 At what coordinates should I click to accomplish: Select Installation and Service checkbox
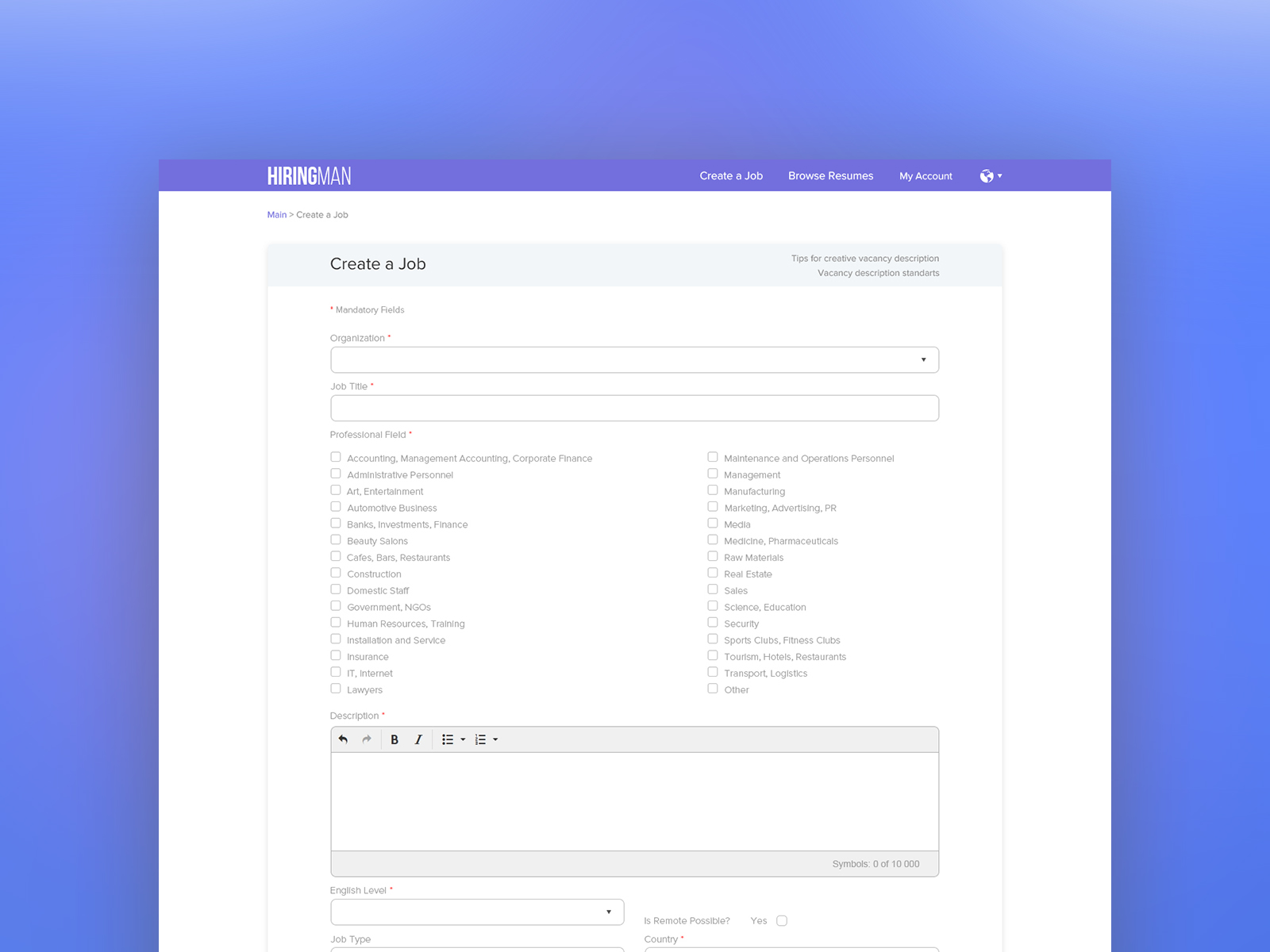pyautogui.click(x=336, y=639)
